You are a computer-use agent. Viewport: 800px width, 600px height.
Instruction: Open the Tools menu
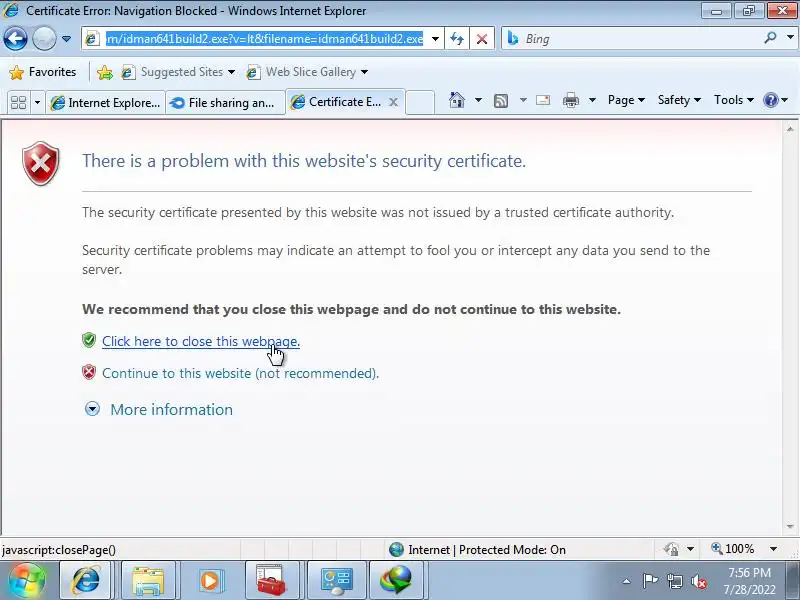tap(734, 100)
